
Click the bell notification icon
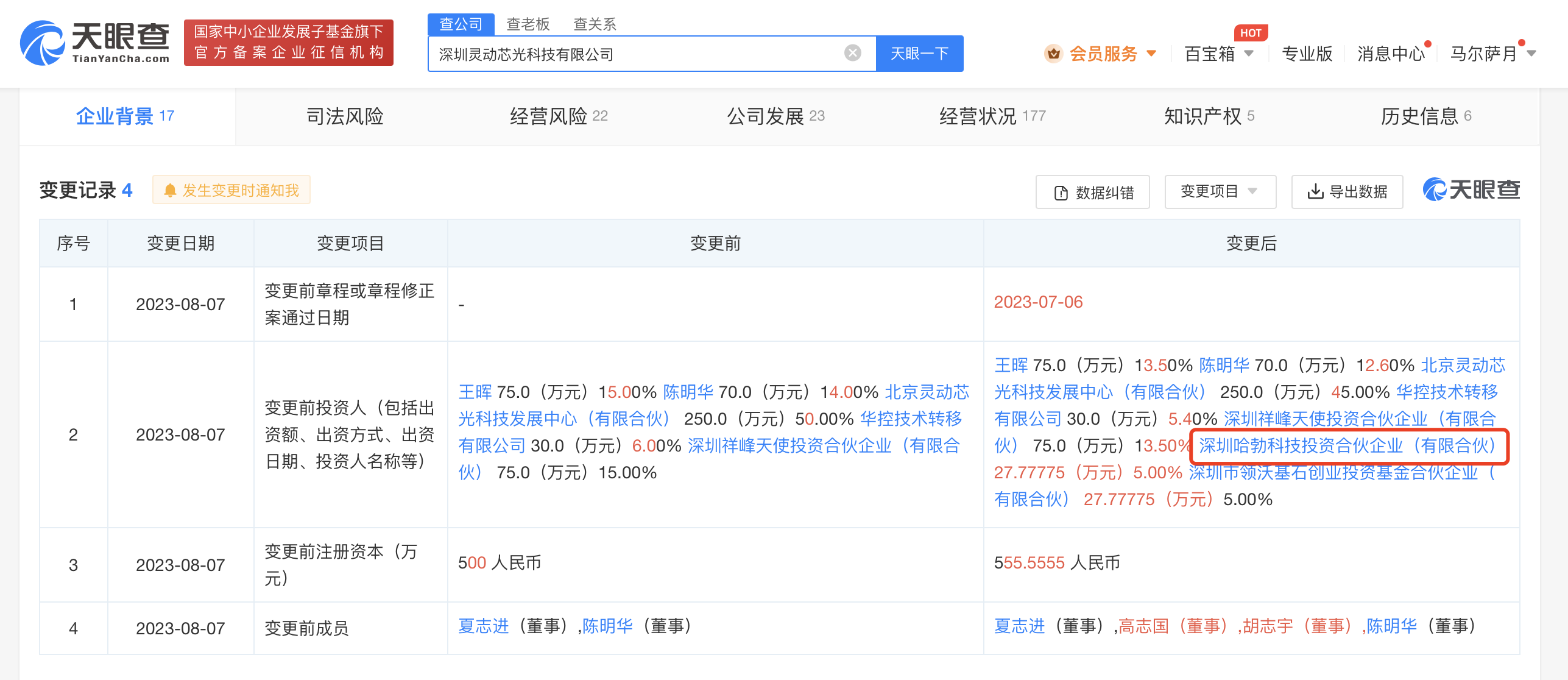(x=170, y=191)
